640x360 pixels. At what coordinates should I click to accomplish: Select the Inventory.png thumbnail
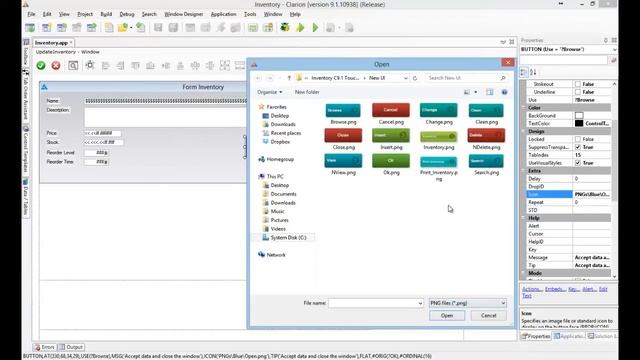439,140
